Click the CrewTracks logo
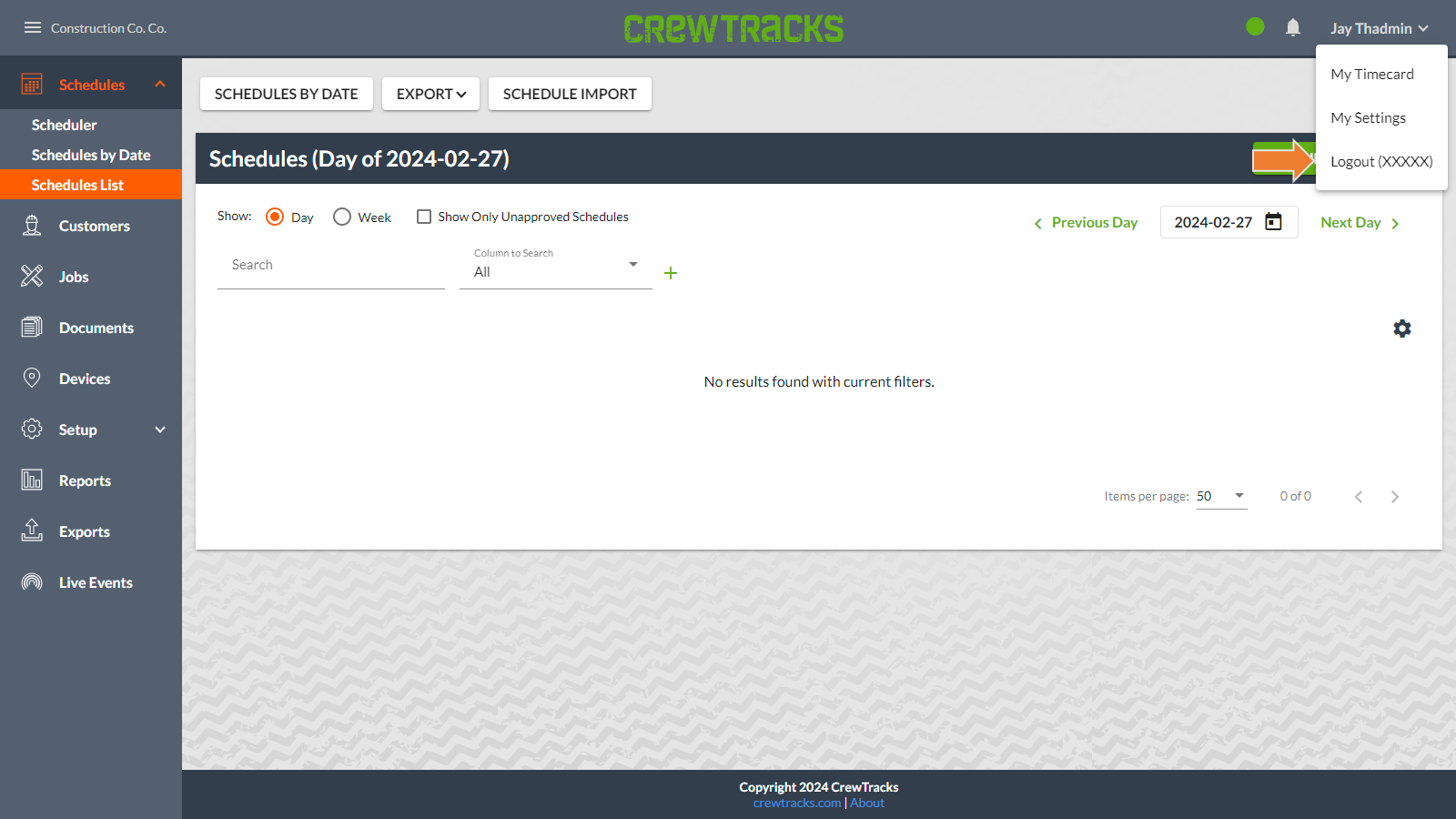The width and height of the screenshot is (1456, 819). [733, 28]
